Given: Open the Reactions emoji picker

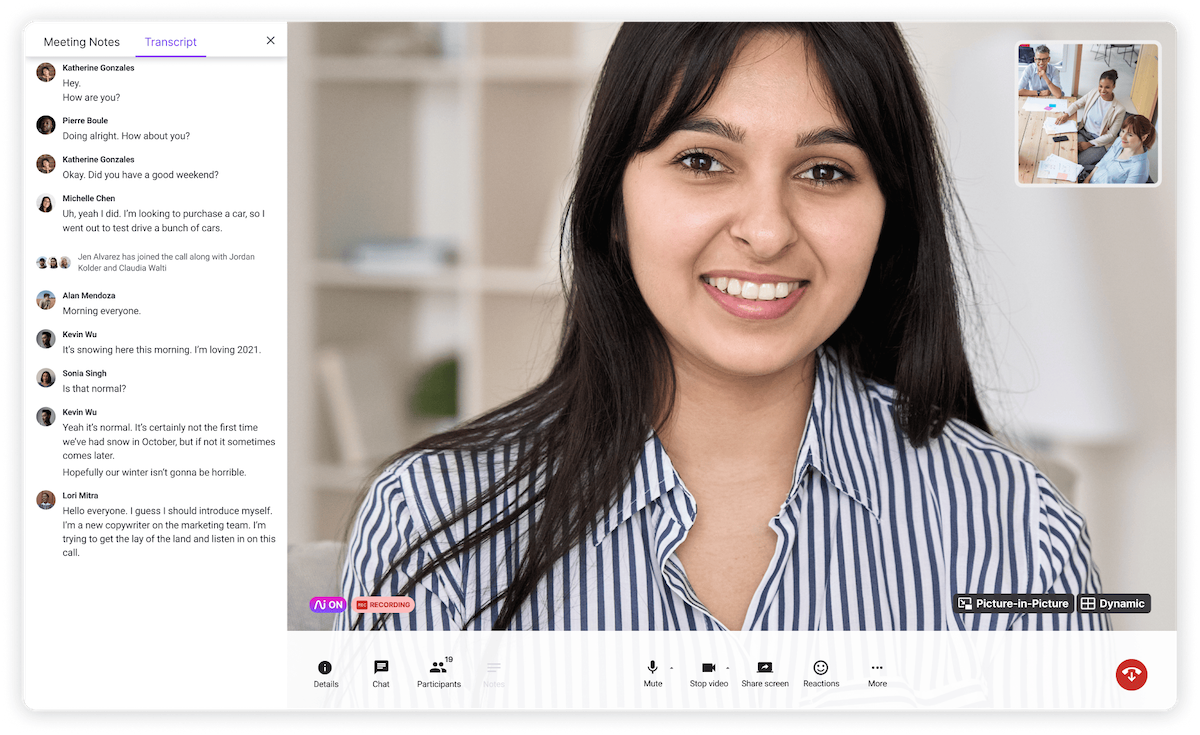Looking at the screenshot, I should coord(820,672).
